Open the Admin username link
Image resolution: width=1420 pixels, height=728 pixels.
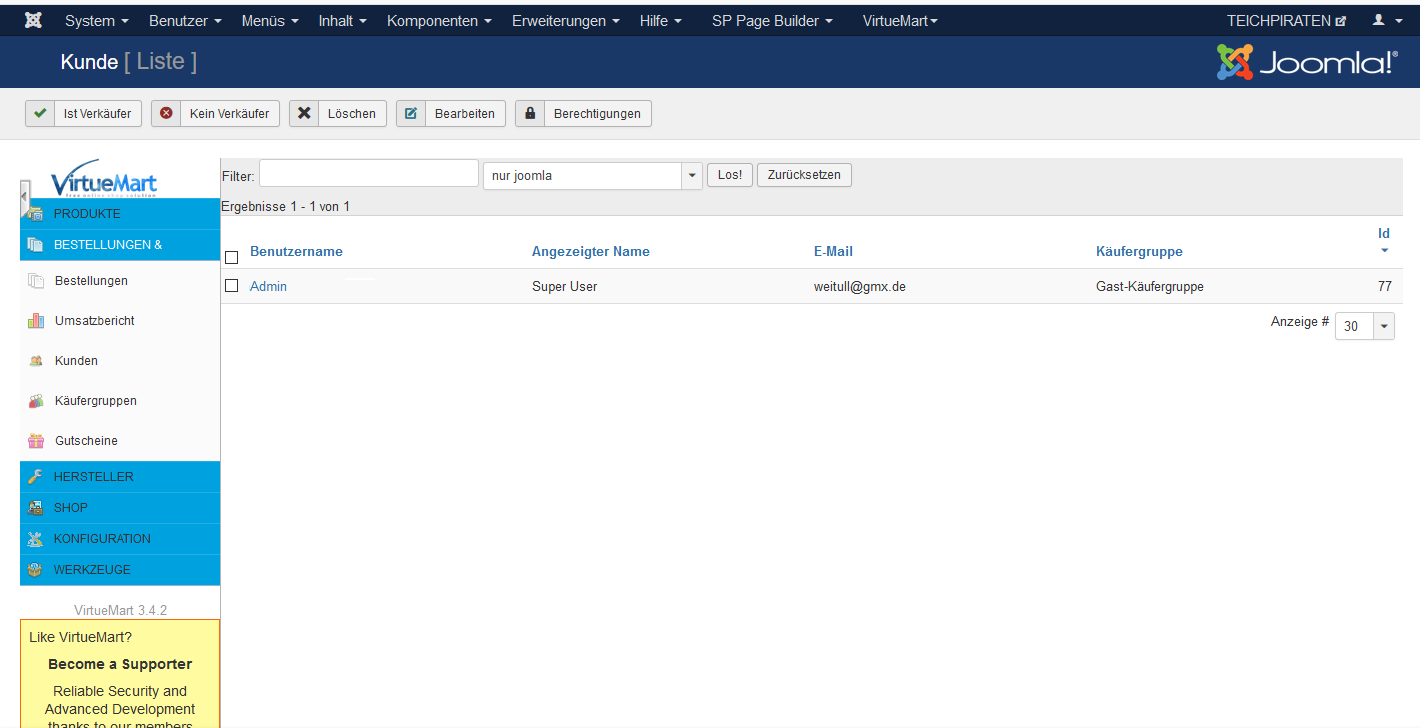[268, 286]
